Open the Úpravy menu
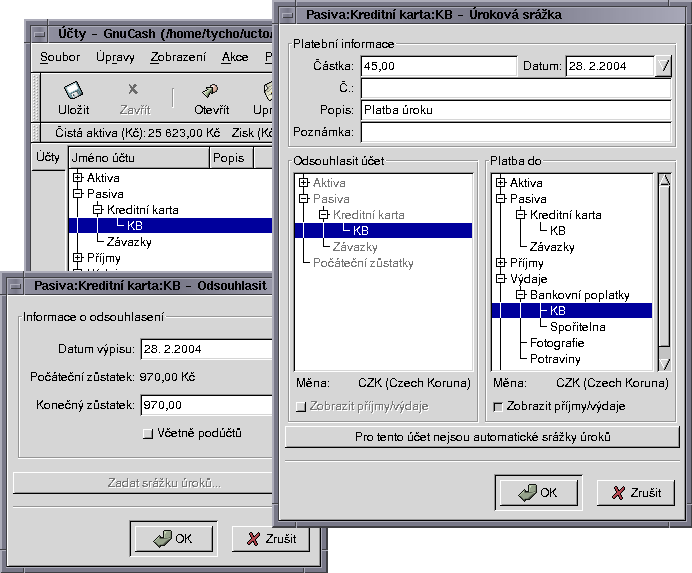 pyautogui.click(x=115, y=57)
